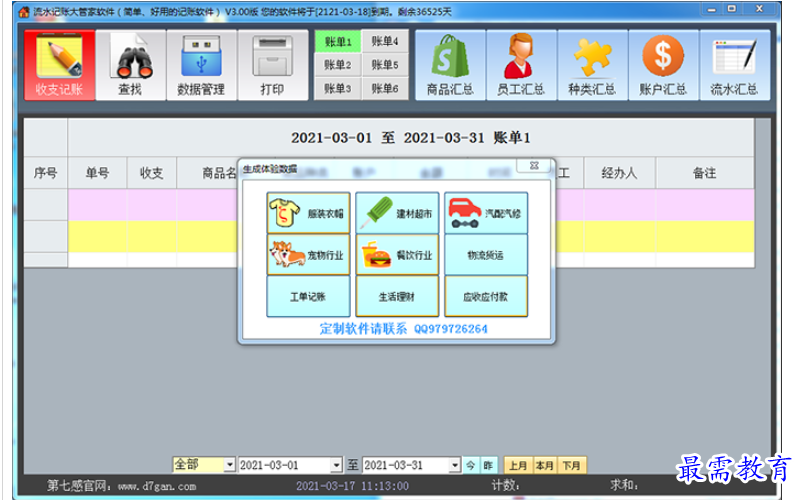Viewport: 800px width, 500px height.
Task: Open 商品汇总 shopping bag icon
Action: coord(450,65)
